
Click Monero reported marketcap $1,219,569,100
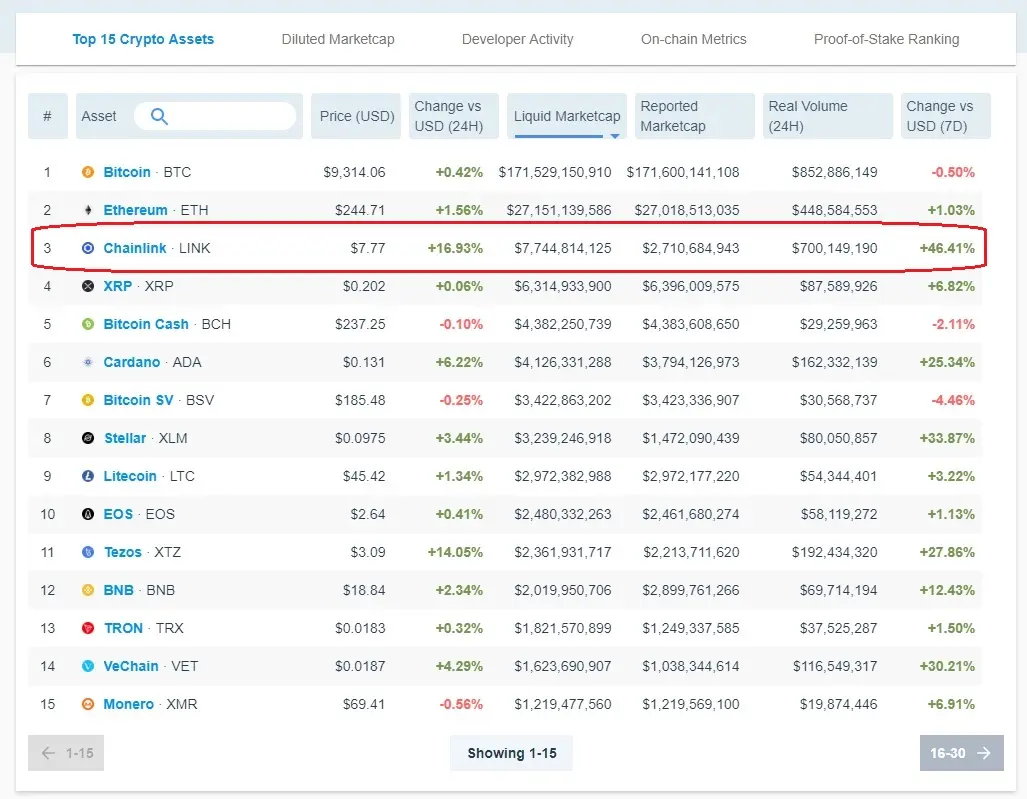coord(691,704)
